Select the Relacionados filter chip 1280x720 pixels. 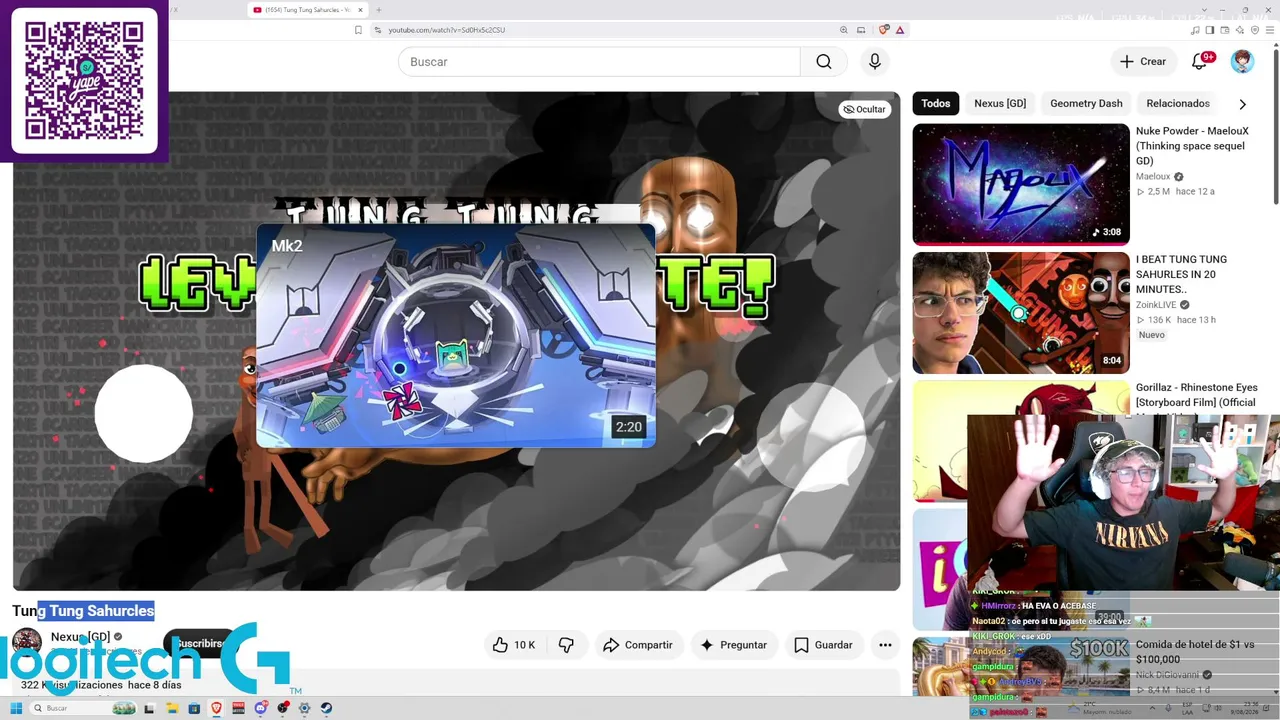coord(1178,103)
